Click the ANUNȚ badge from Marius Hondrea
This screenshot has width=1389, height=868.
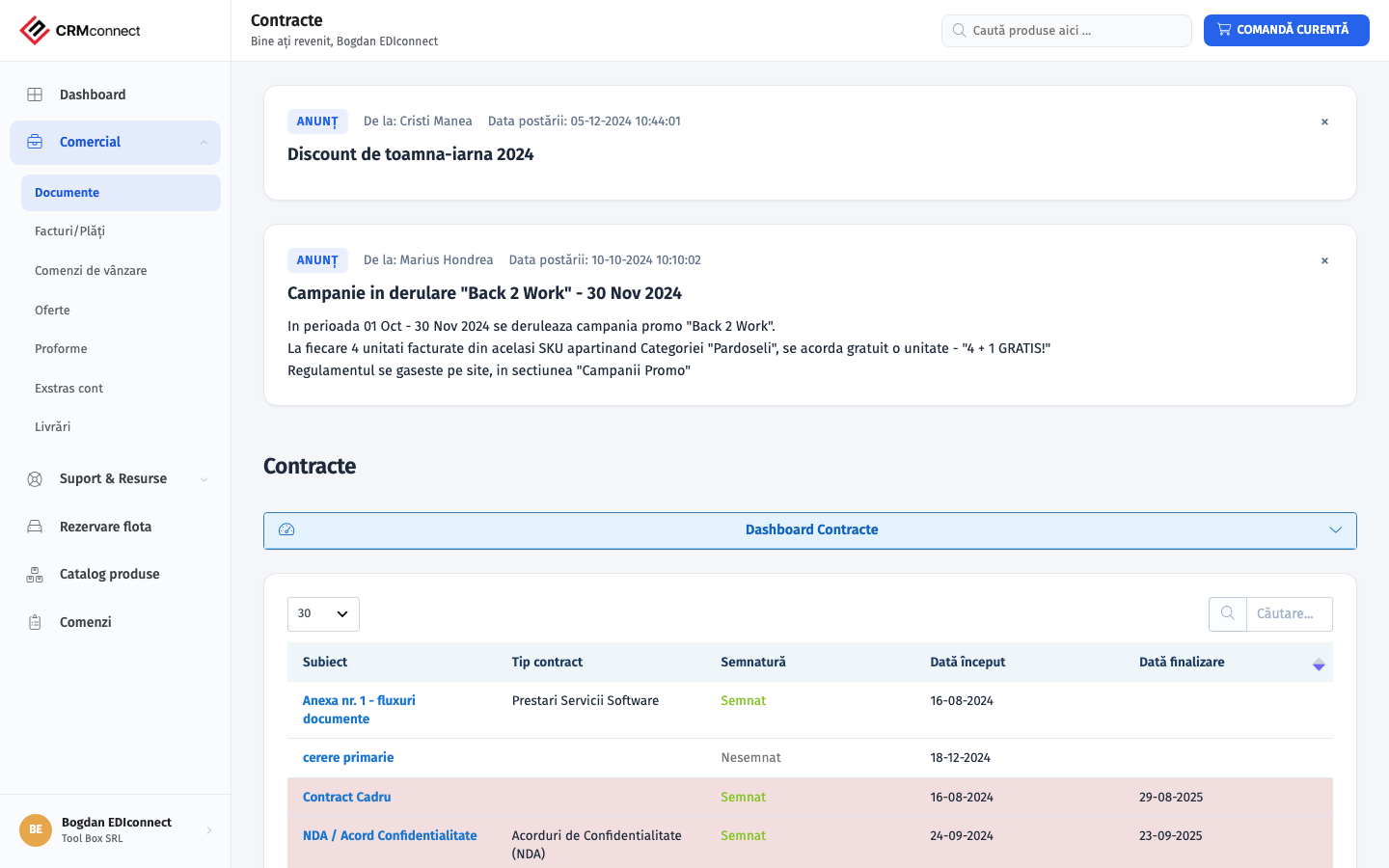(x=317, y=260)
